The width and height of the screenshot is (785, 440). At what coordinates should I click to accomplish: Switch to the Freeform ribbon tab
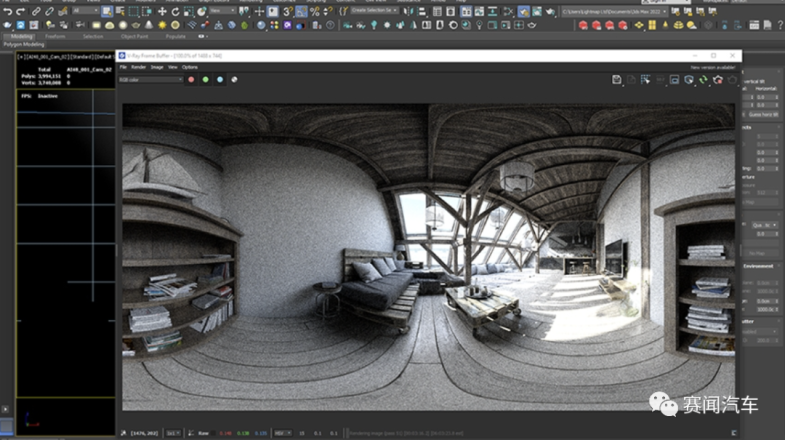tap(57, 35)
